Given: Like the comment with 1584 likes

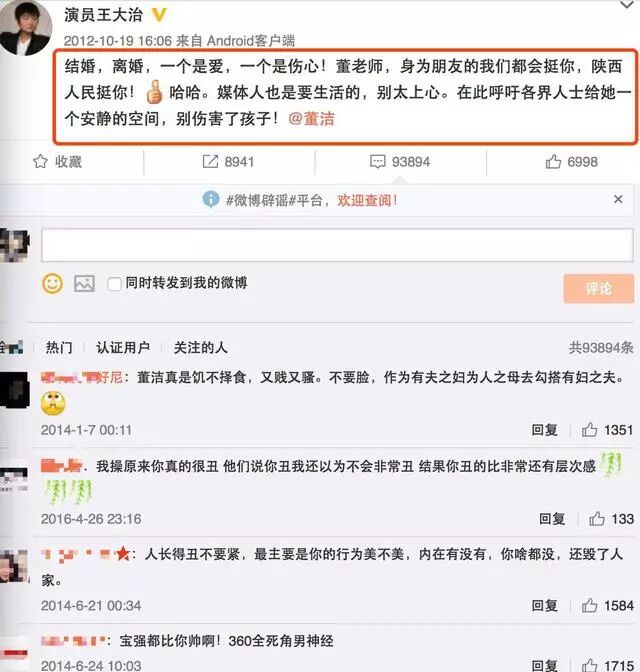Looking at the screenshot, I should 589,605.
